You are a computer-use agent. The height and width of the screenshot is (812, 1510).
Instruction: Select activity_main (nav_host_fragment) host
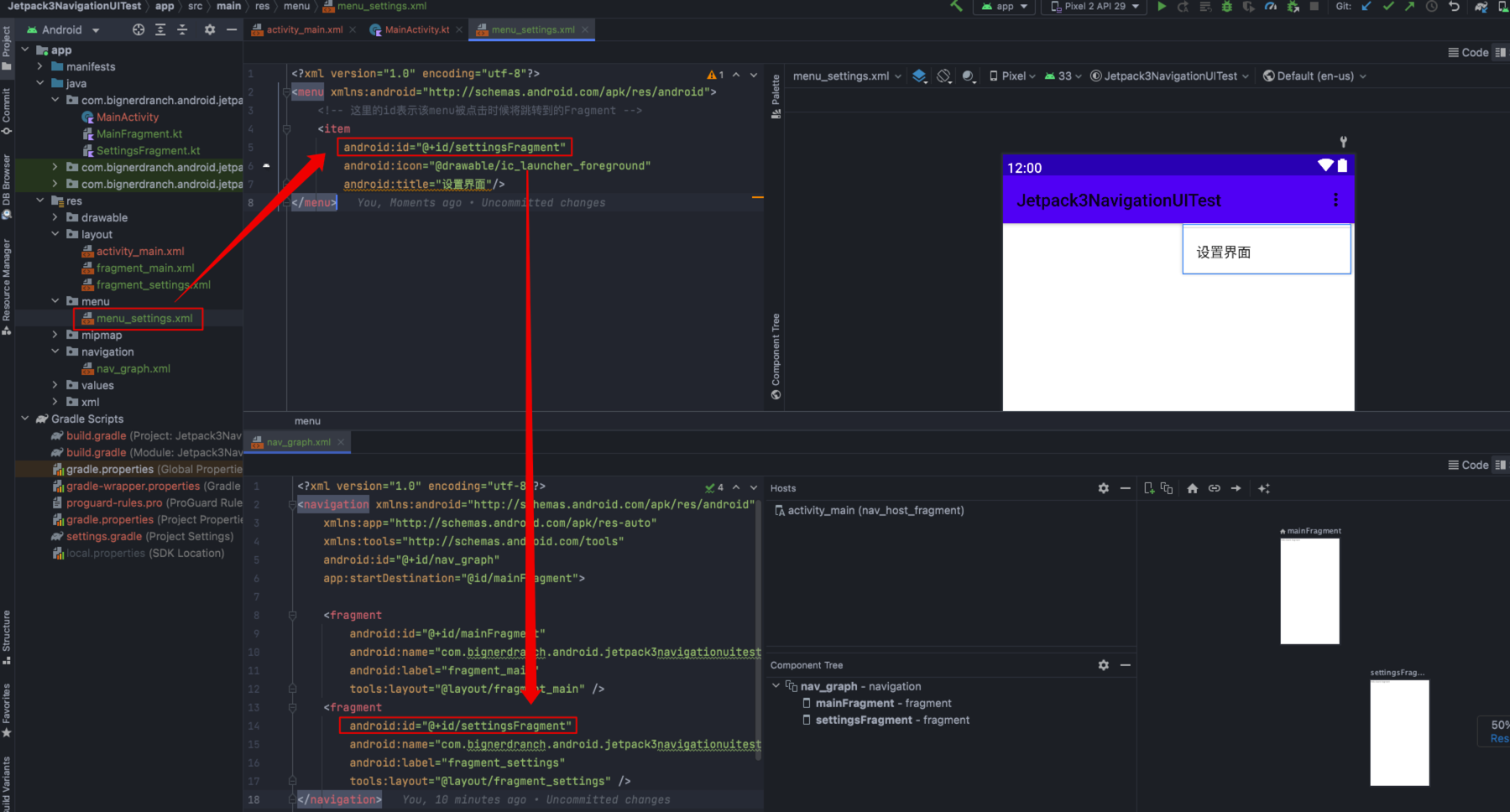869,511
